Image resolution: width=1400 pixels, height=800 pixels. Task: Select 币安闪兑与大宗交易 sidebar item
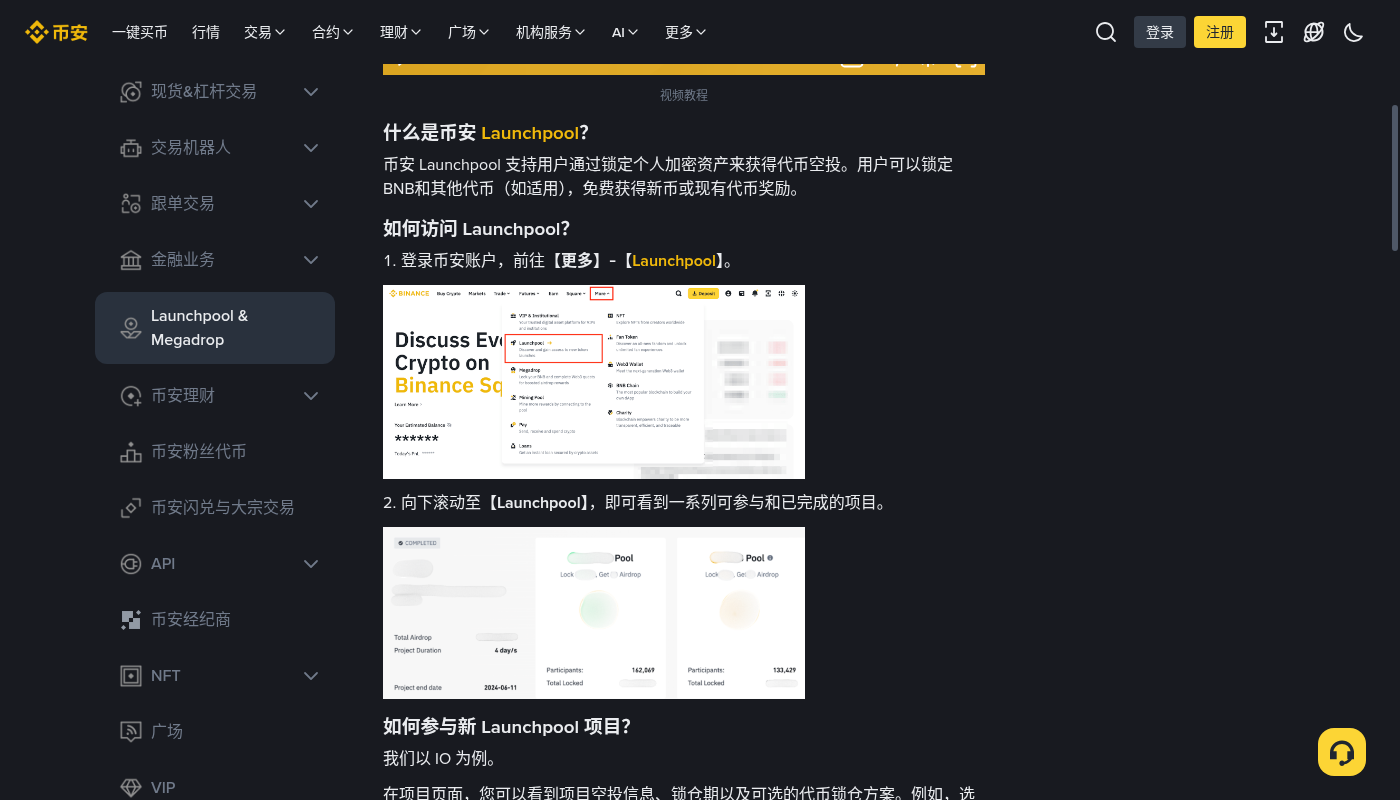[x=215, y=508]
